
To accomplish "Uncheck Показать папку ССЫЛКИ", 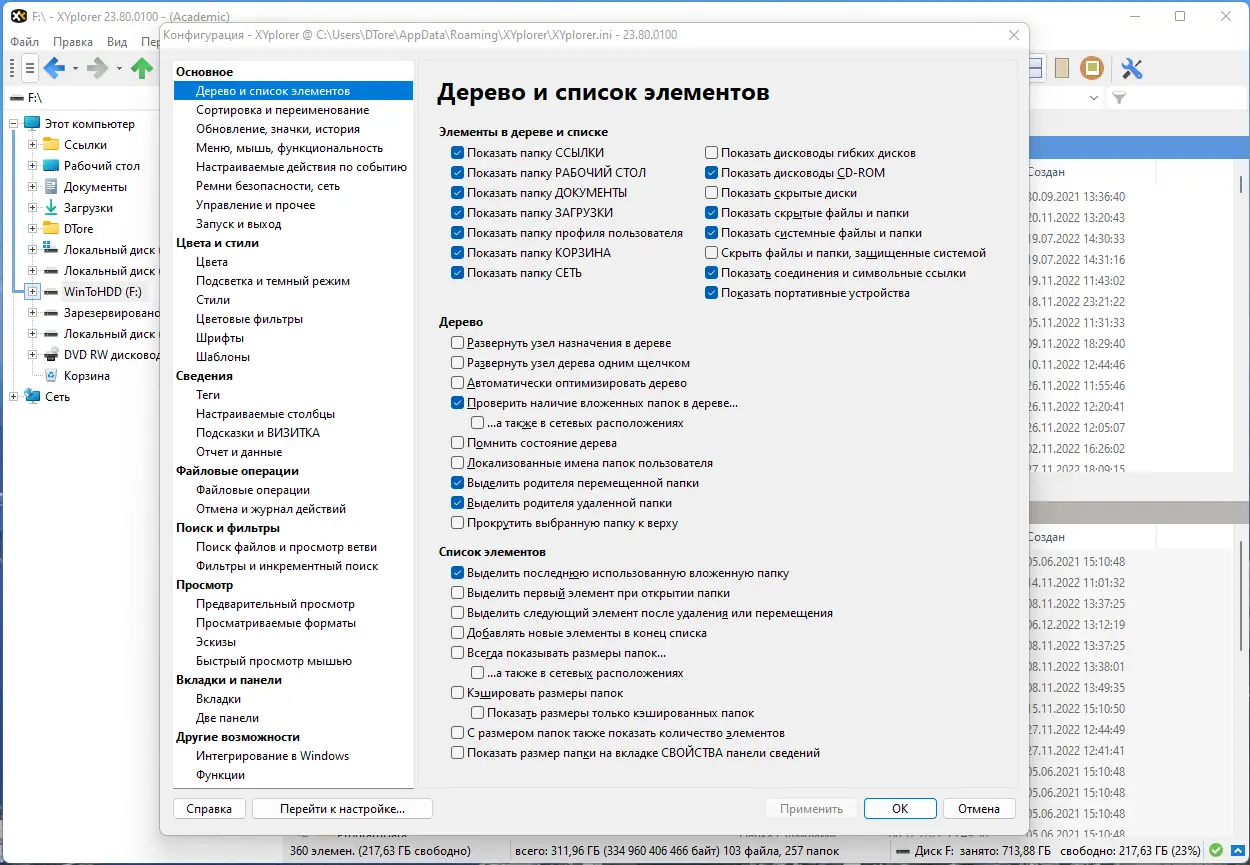I will [457, 153].
